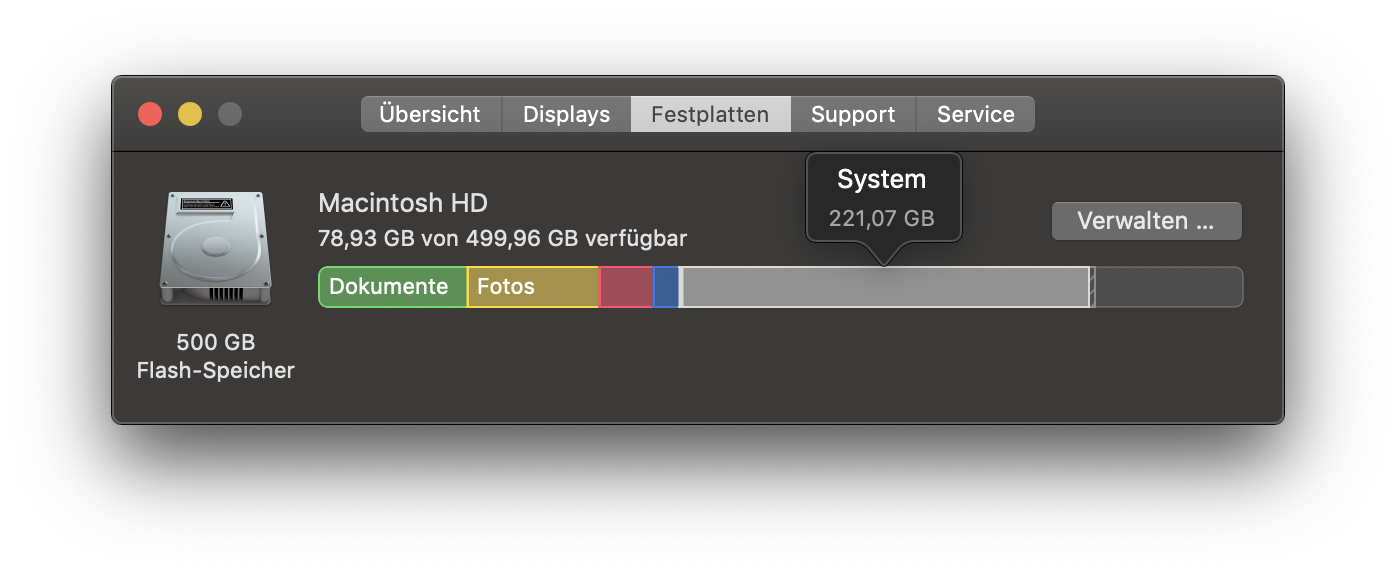Click the Macintosh HD hard drive icon

[x=215, y=249]
